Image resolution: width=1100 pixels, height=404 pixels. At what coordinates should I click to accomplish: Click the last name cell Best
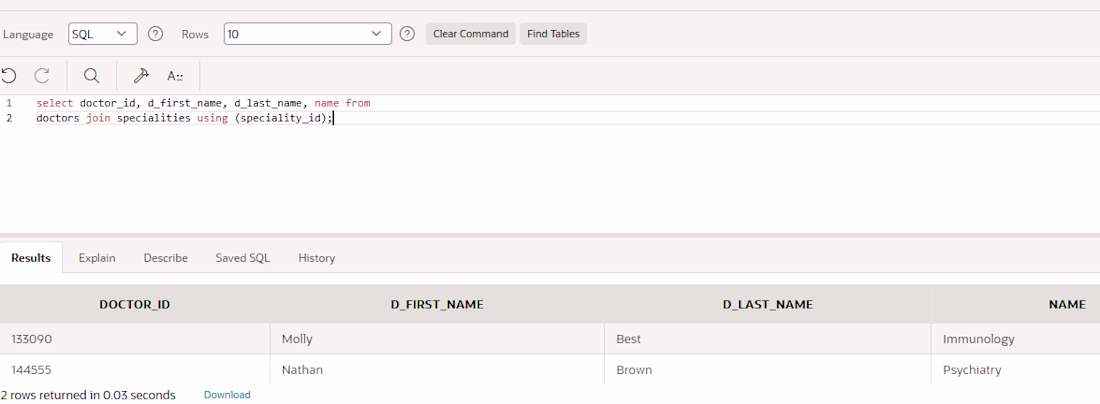tap(767, 339)
